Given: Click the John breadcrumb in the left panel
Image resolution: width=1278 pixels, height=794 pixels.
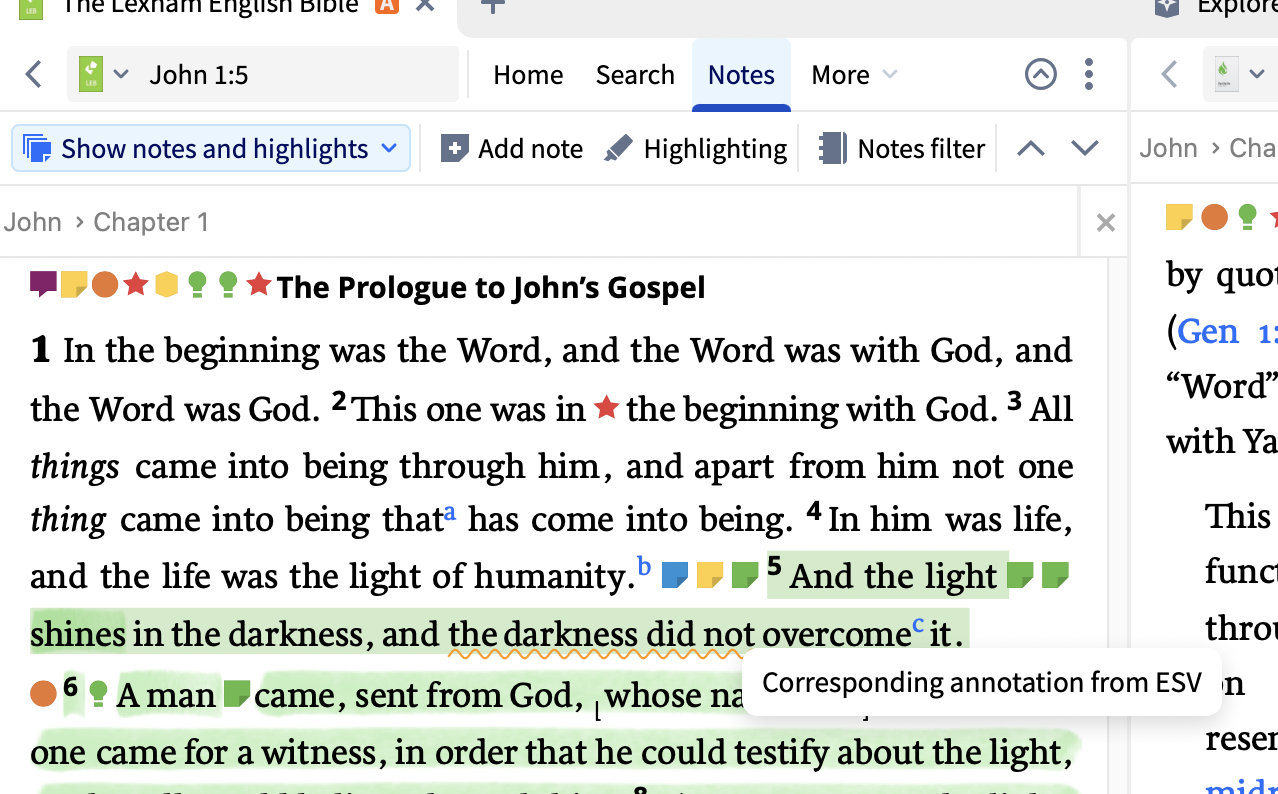Looking at the screenshot, I should click(x=32, y=221).
